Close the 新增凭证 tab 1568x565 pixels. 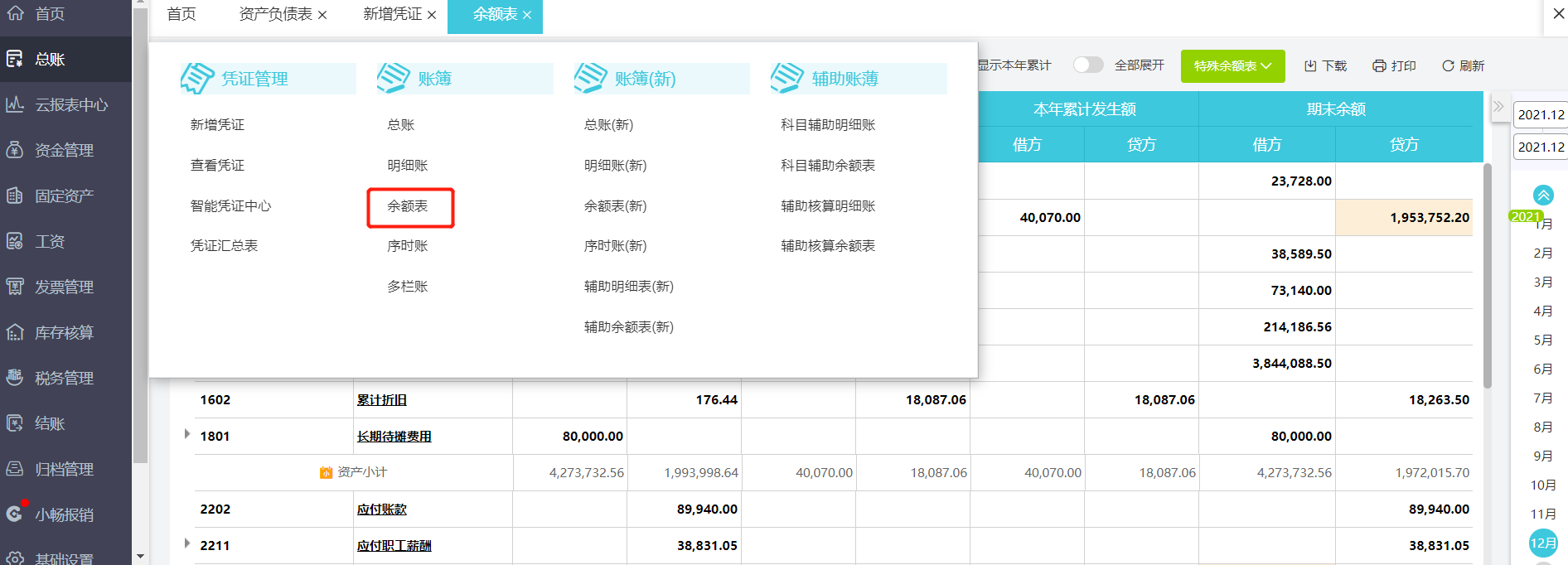click(x=432, y=16)
